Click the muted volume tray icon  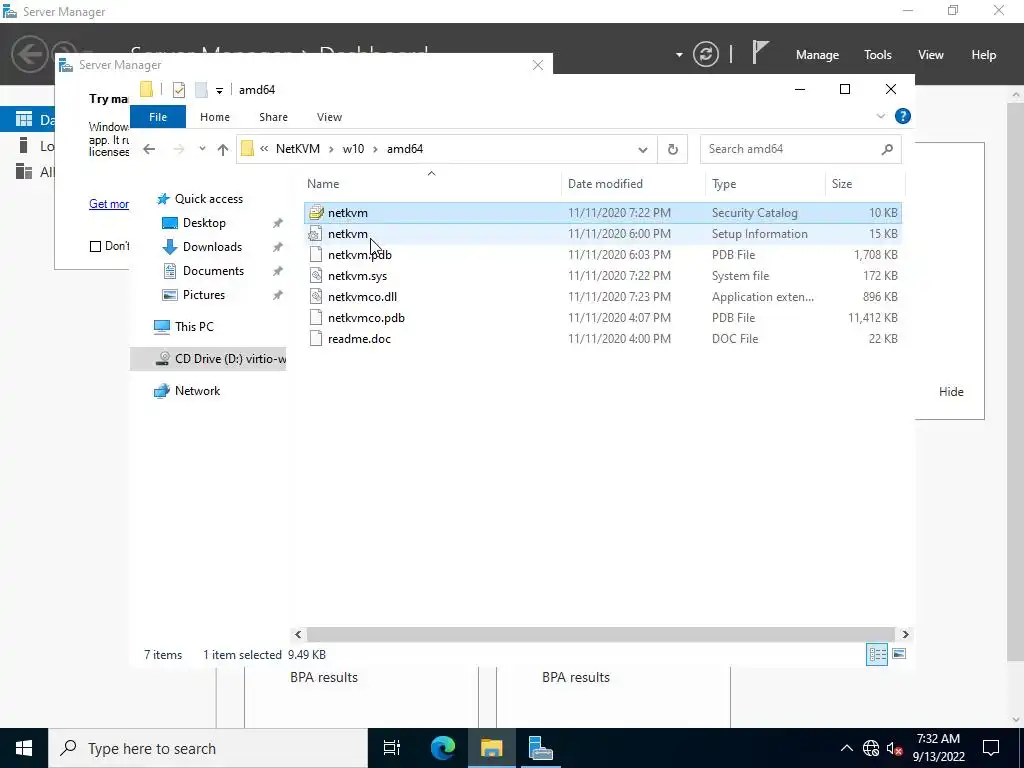[894, 748]
